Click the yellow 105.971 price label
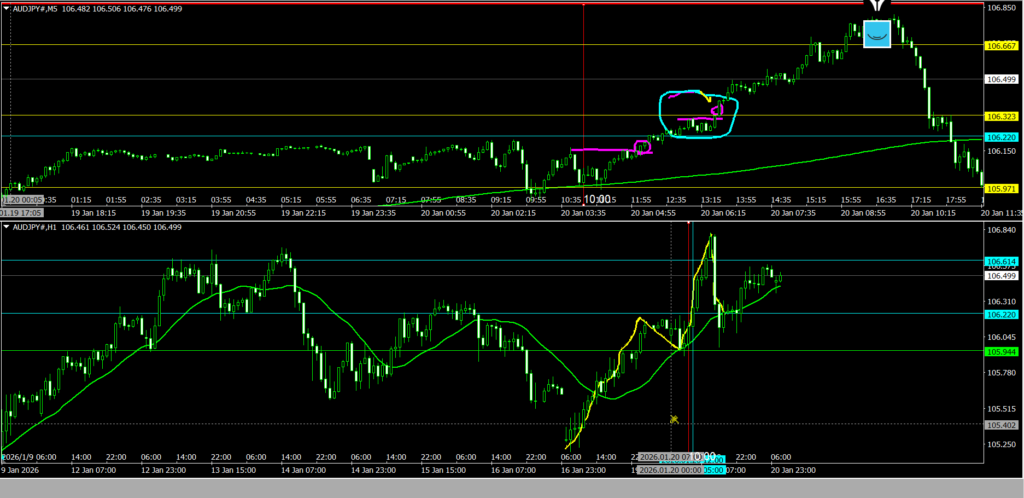Image resolution: width=1024 pixels, height=498 pixels. pos(1001,187)
